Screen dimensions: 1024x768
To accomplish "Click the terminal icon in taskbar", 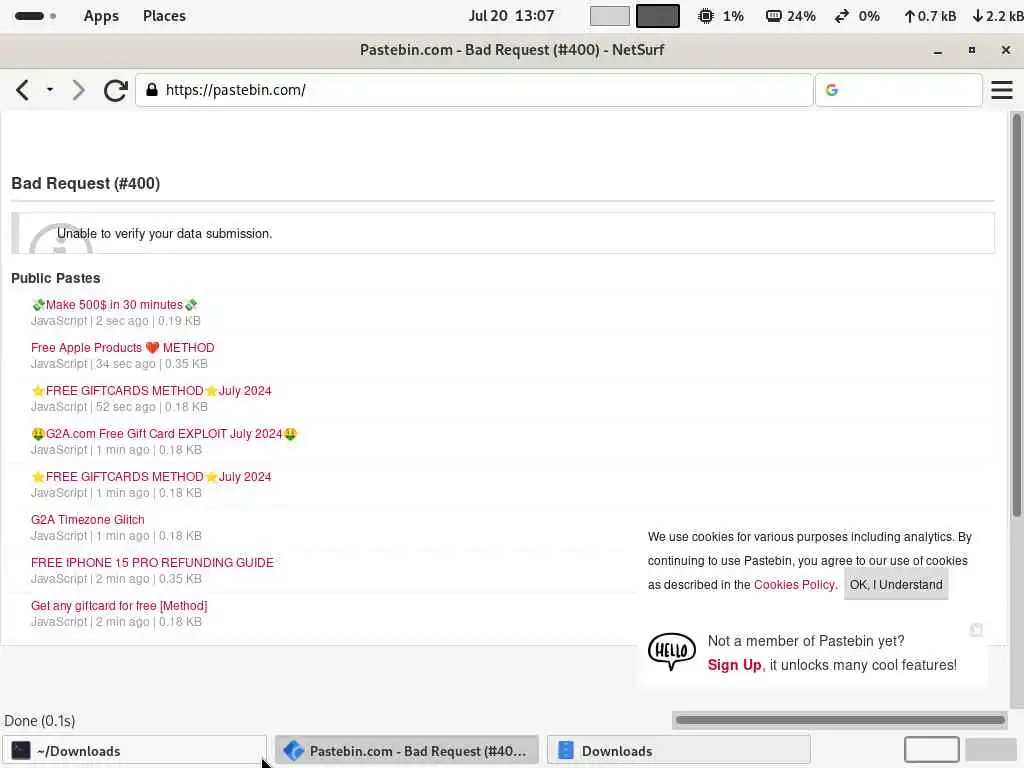I will coord(21,751).
